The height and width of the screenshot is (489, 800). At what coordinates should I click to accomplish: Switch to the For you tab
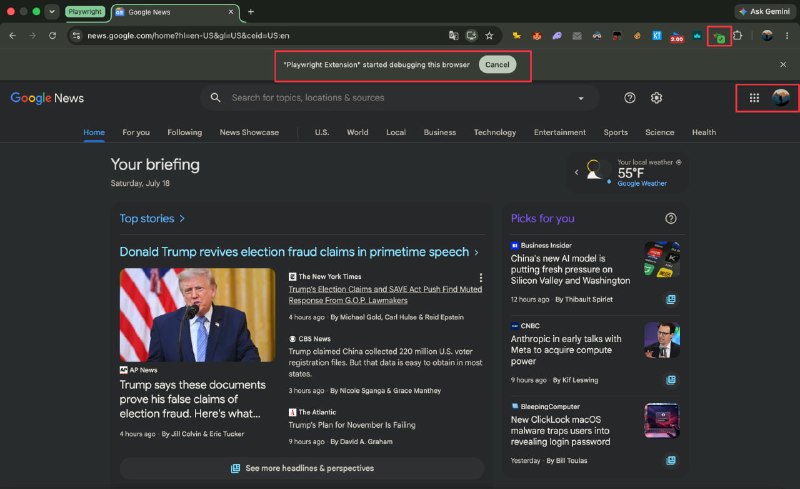coord(136,132)
